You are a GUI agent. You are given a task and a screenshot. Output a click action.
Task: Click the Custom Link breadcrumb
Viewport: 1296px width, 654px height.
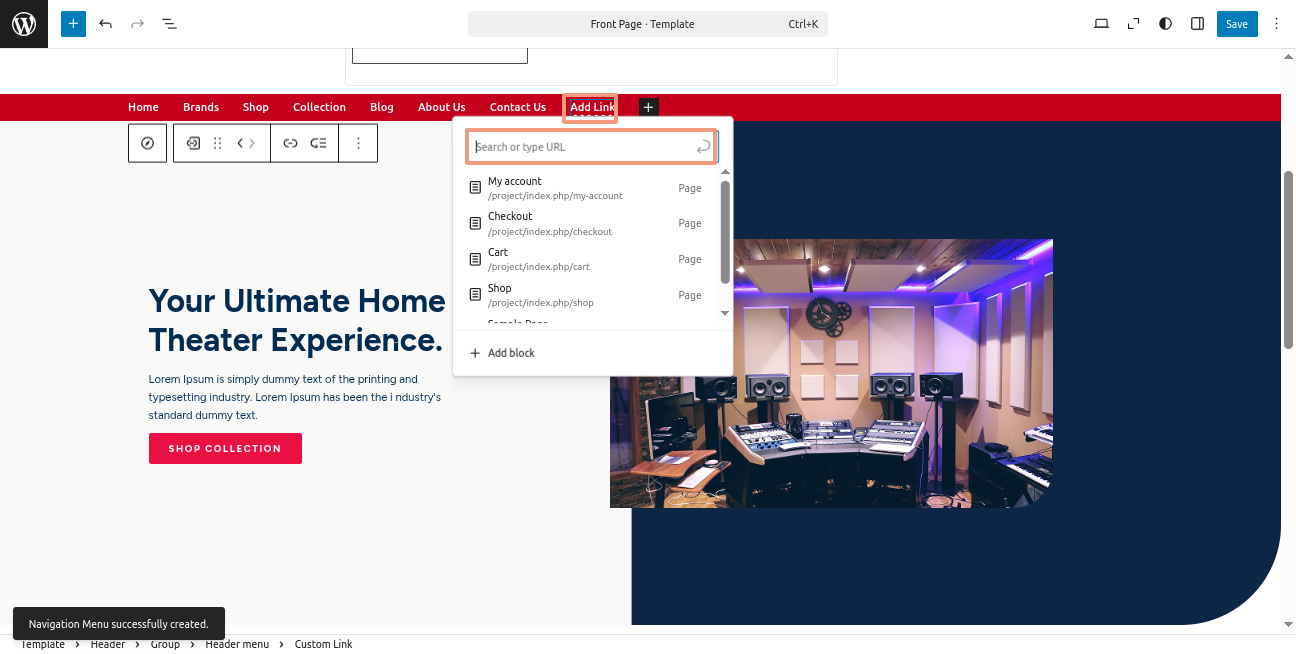pos(323,645)
